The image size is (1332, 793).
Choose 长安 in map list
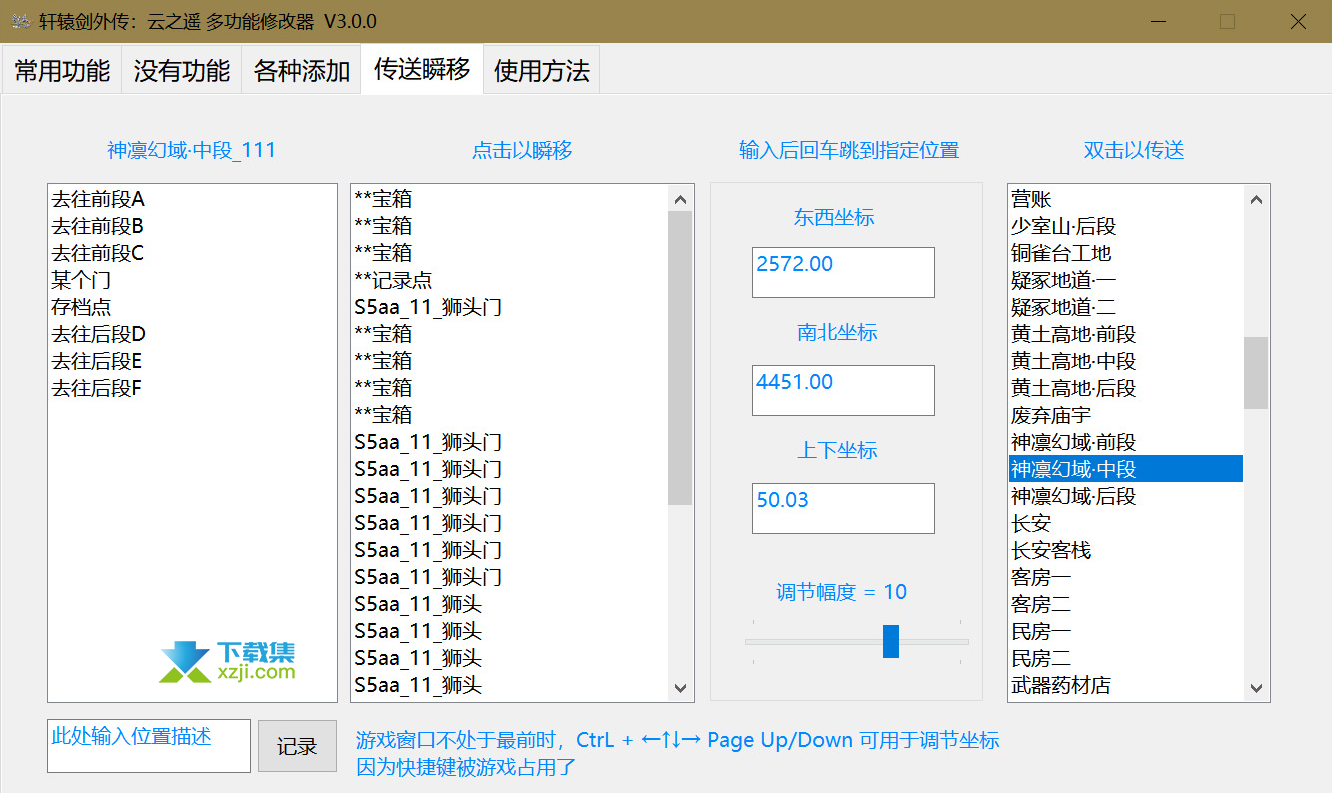pos(1126,523)
